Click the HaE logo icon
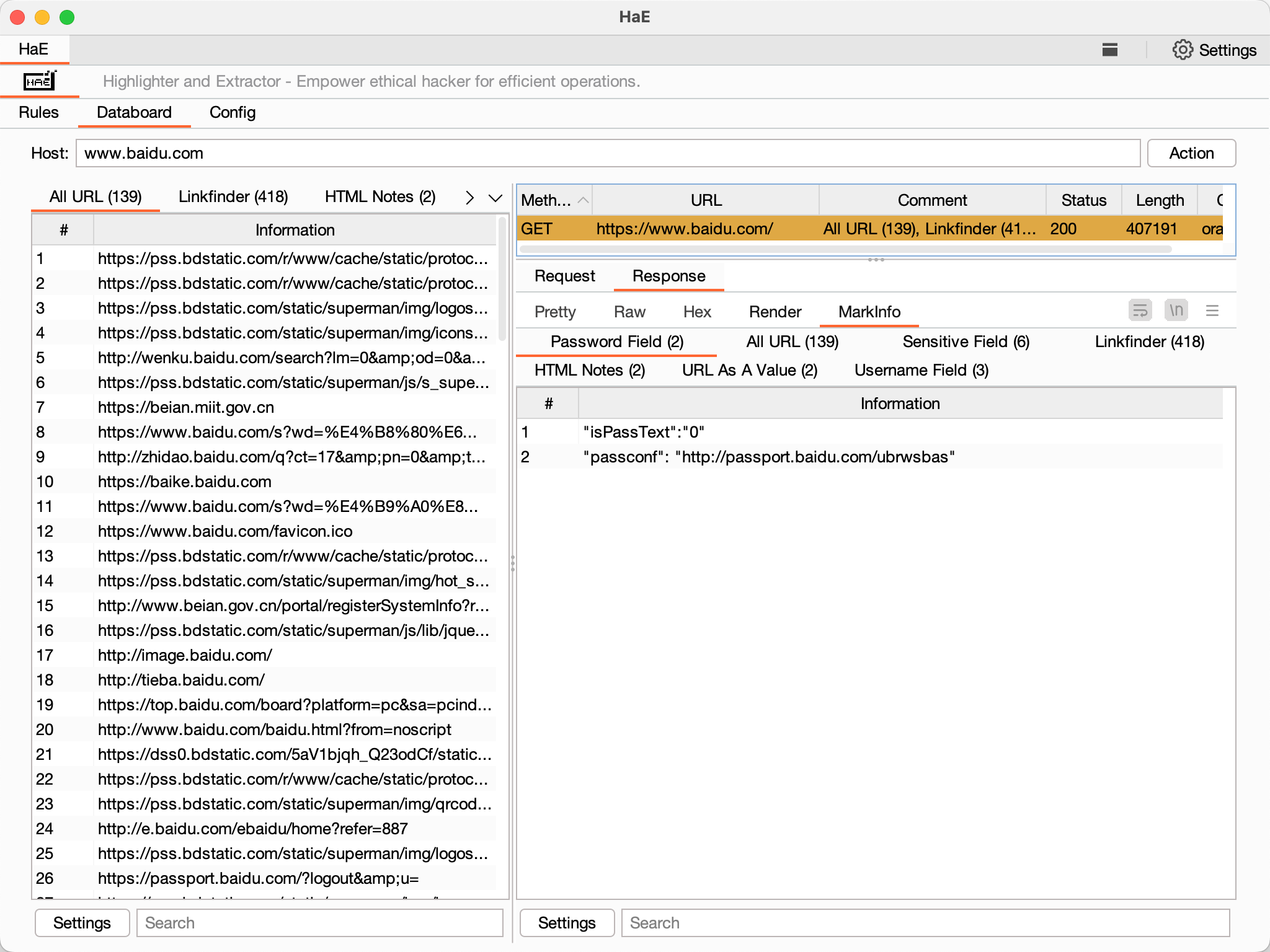Viewport: 1270px width, 952px height. 40,81
